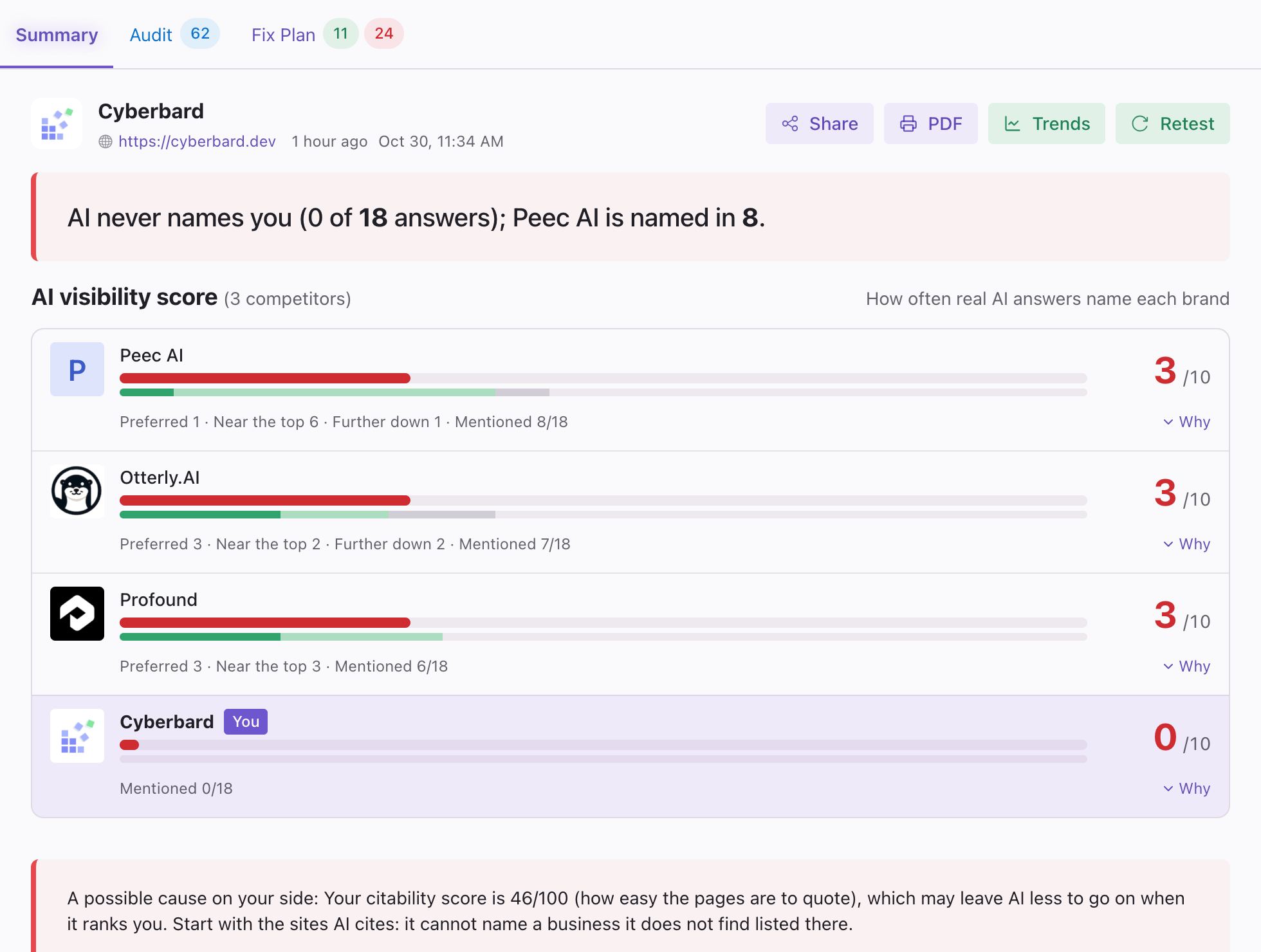1261x952 pixels.
Task: Click Peec AI 3/10 score
Action: pyautogui.click(x=1183, y=372)
